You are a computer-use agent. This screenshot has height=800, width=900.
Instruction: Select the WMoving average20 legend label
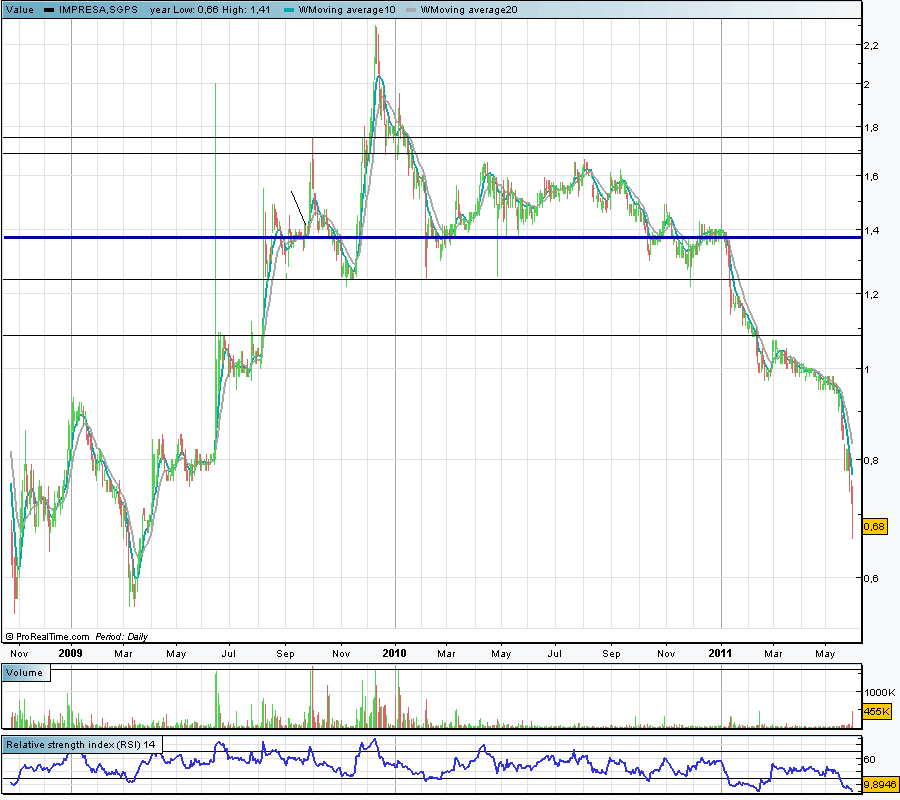point(469,9)
